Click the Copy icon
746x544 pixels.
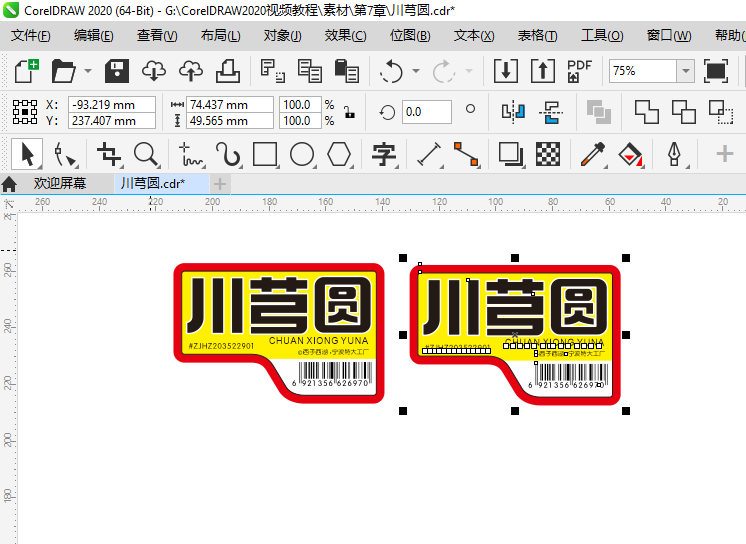pyautogui.click(x=310, y=71)
